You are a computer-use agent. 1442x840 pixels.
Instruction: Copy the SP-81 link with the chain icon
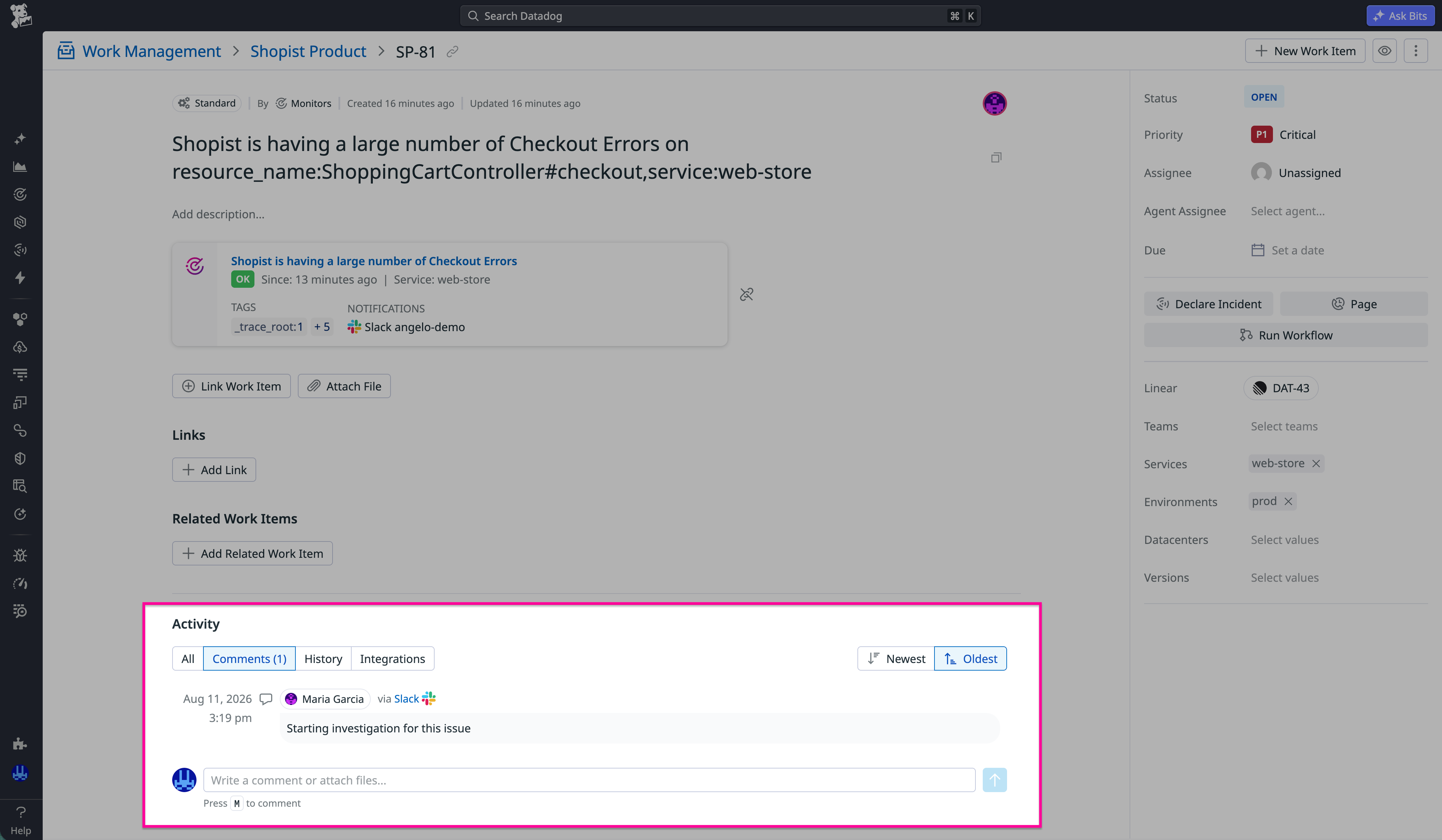pyautogui.click(x=453, y=51)
